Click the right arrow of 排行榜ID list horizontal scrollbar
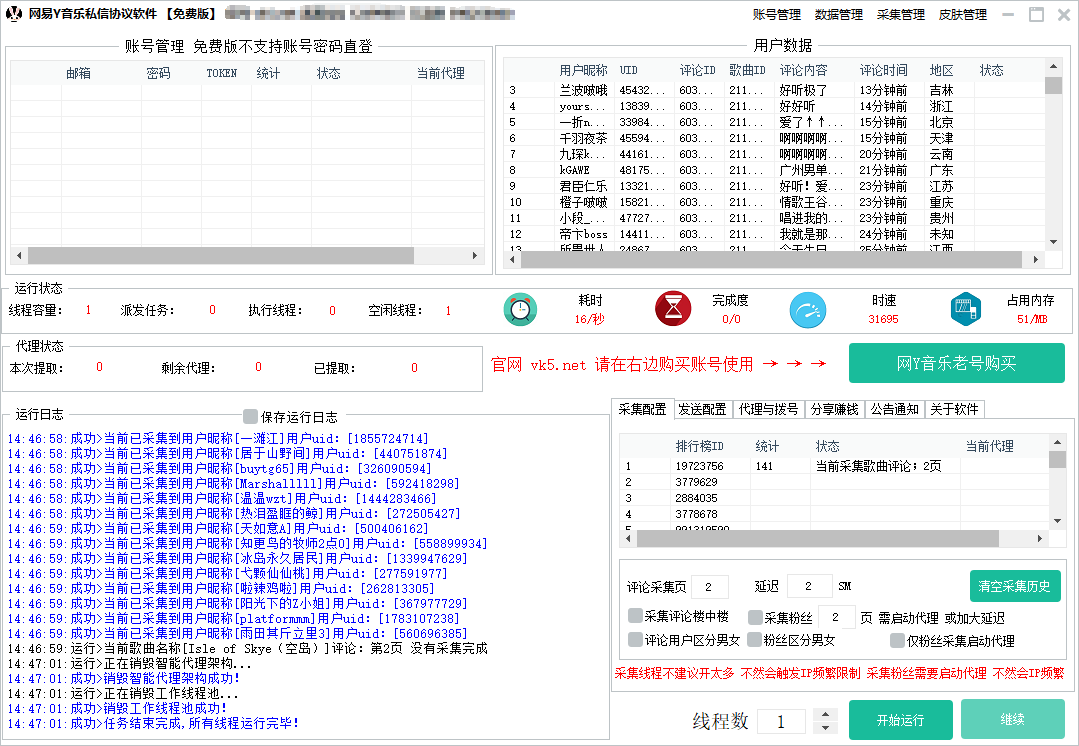The width and height of the screenshot is (1079, 746). click(1040, 538)
